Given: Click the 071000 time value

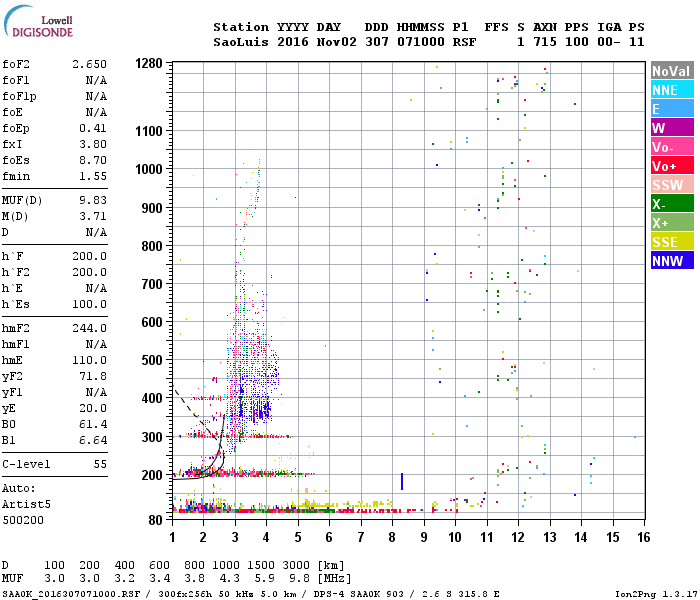Looking at the screenshot, I should click(421, 42).
